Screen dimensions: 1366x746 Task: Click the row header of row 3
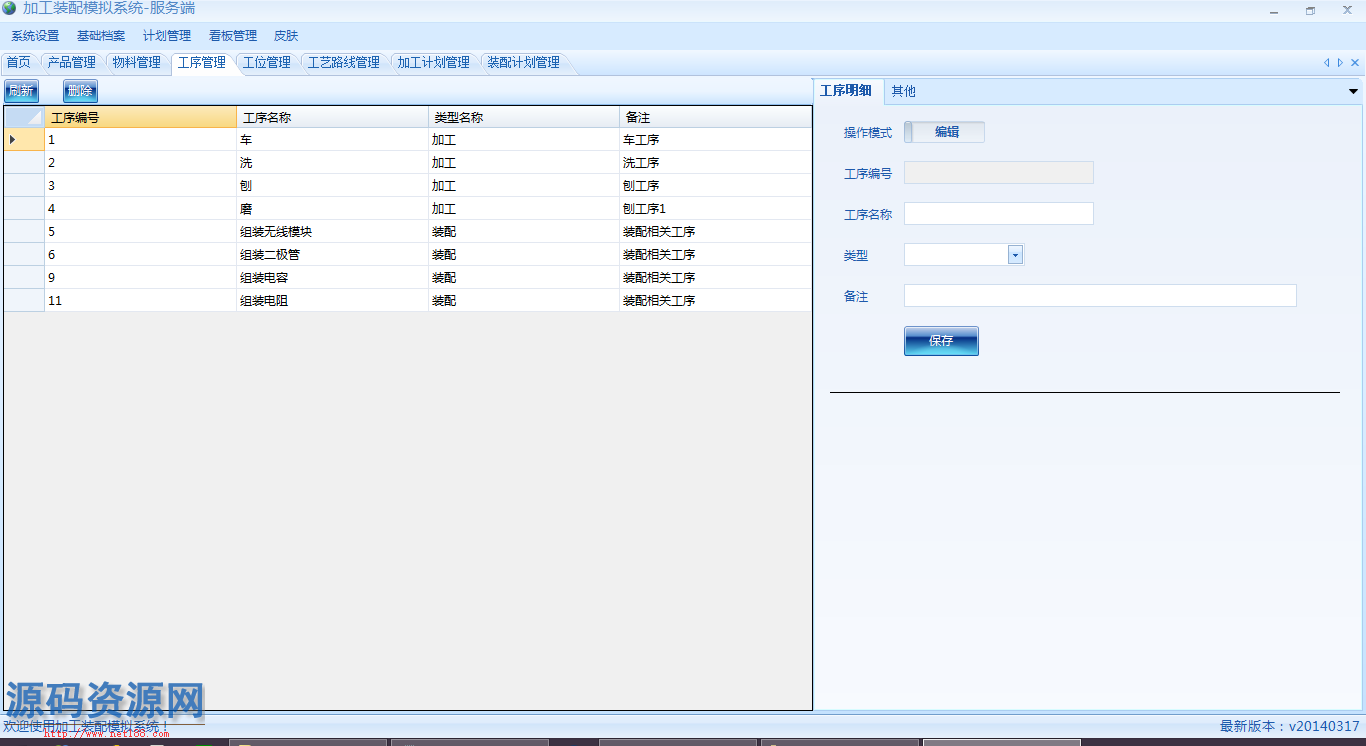click(x=25, y=186)
